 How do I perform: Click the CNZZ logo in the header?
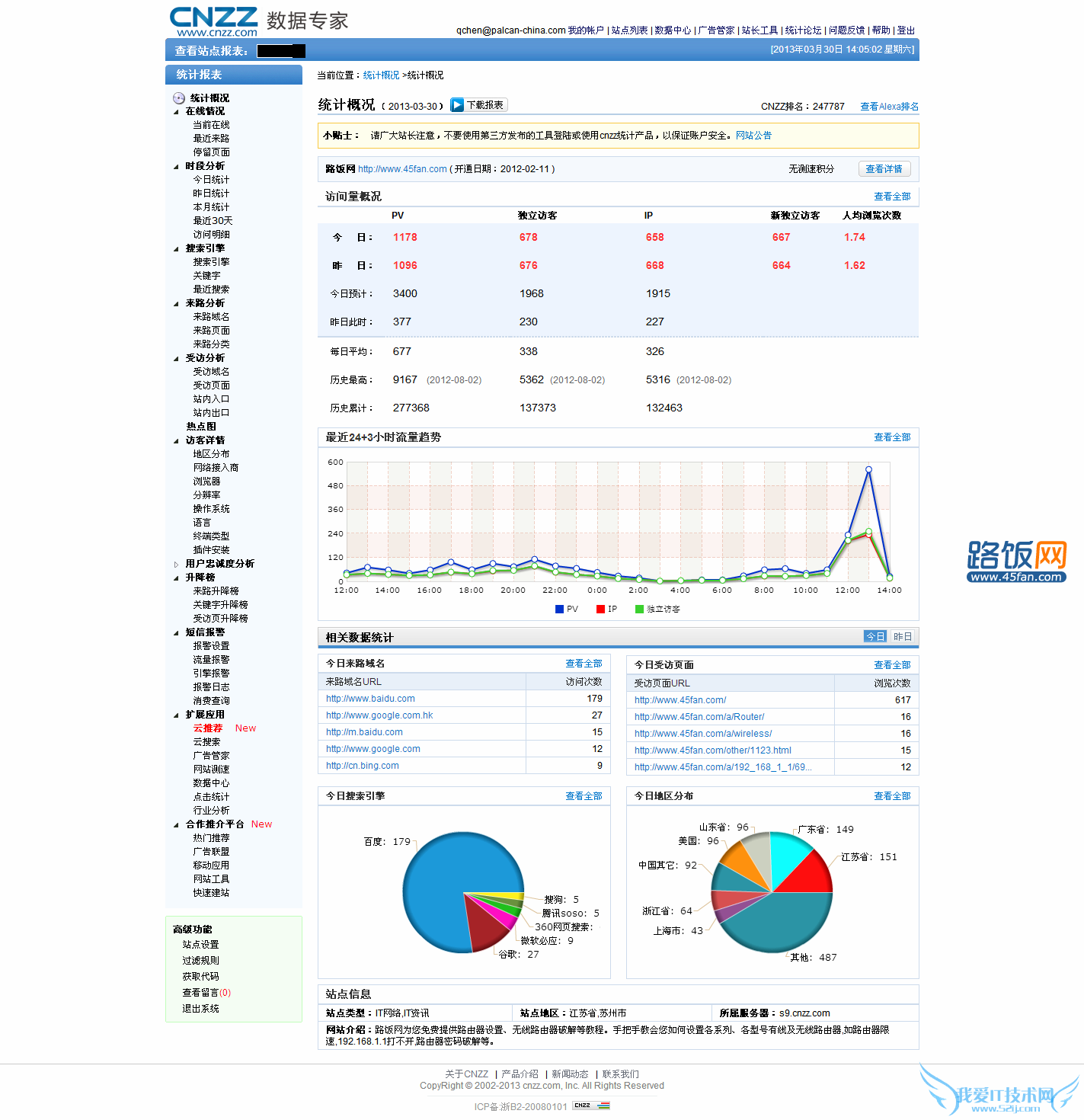point(213,21)
